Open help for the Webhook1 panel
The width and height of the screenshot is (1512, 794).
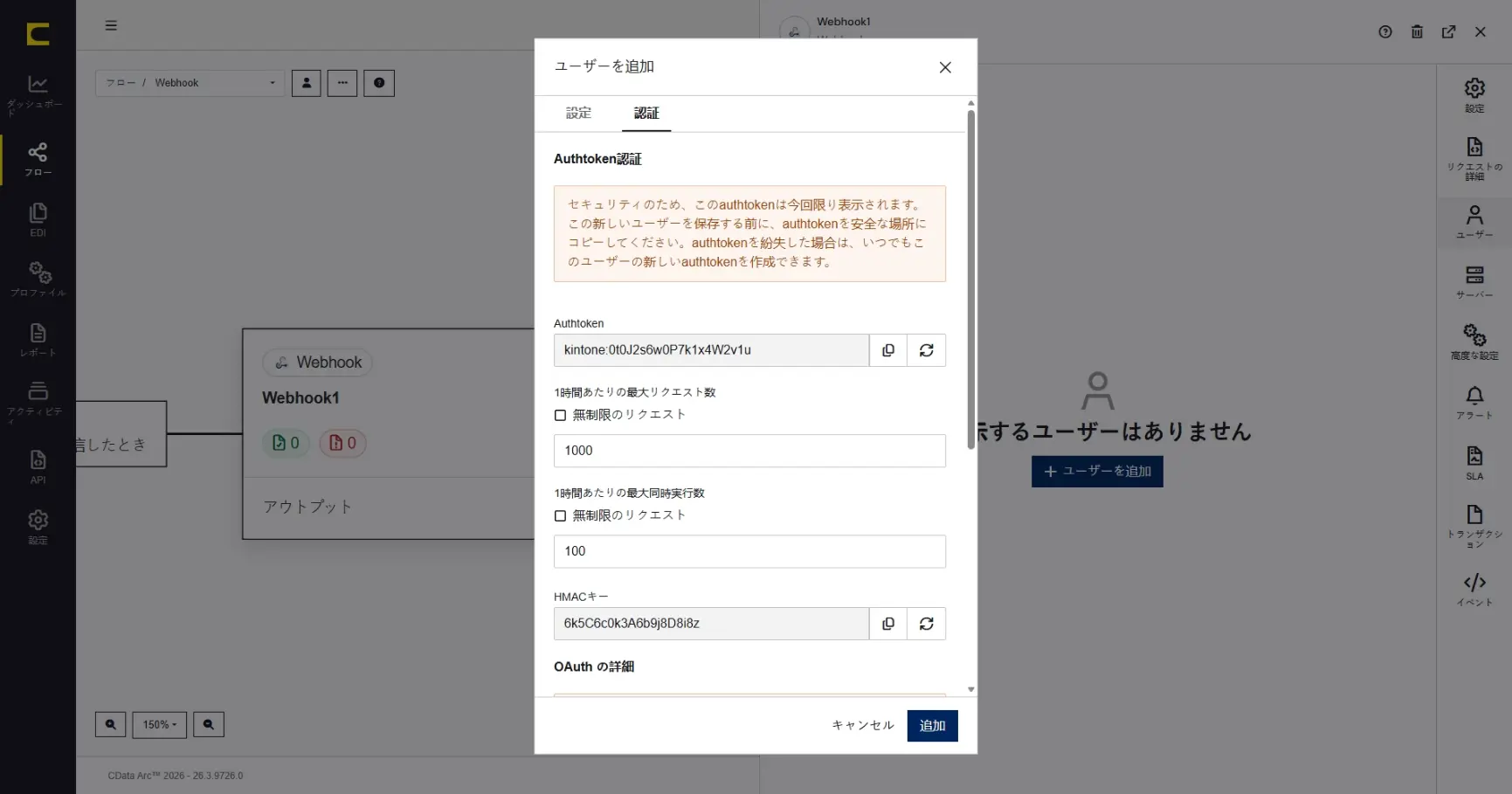click(x=1385, y=31)
